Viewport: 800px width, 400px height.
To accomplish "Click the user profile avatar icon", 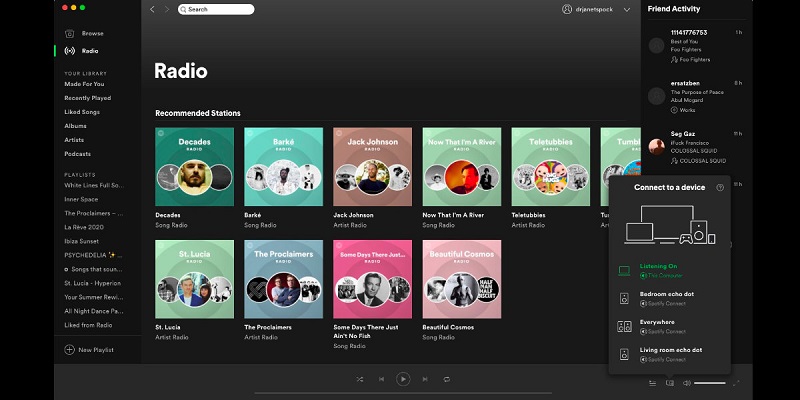I will click(x=567, y=9).
